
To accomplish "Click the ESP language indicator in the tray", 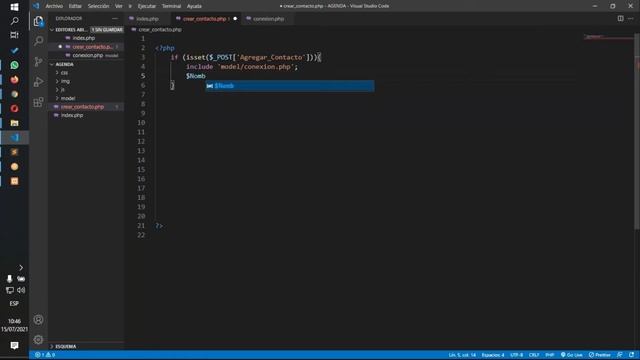I will [x=14, y=304].
